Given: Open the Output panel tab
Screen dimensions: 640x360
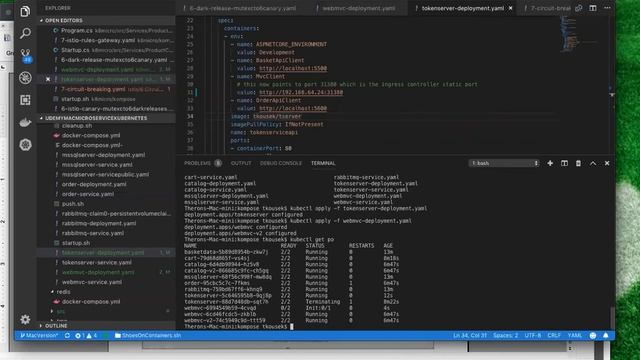Looking at the screenshot, I should point(241,163).
